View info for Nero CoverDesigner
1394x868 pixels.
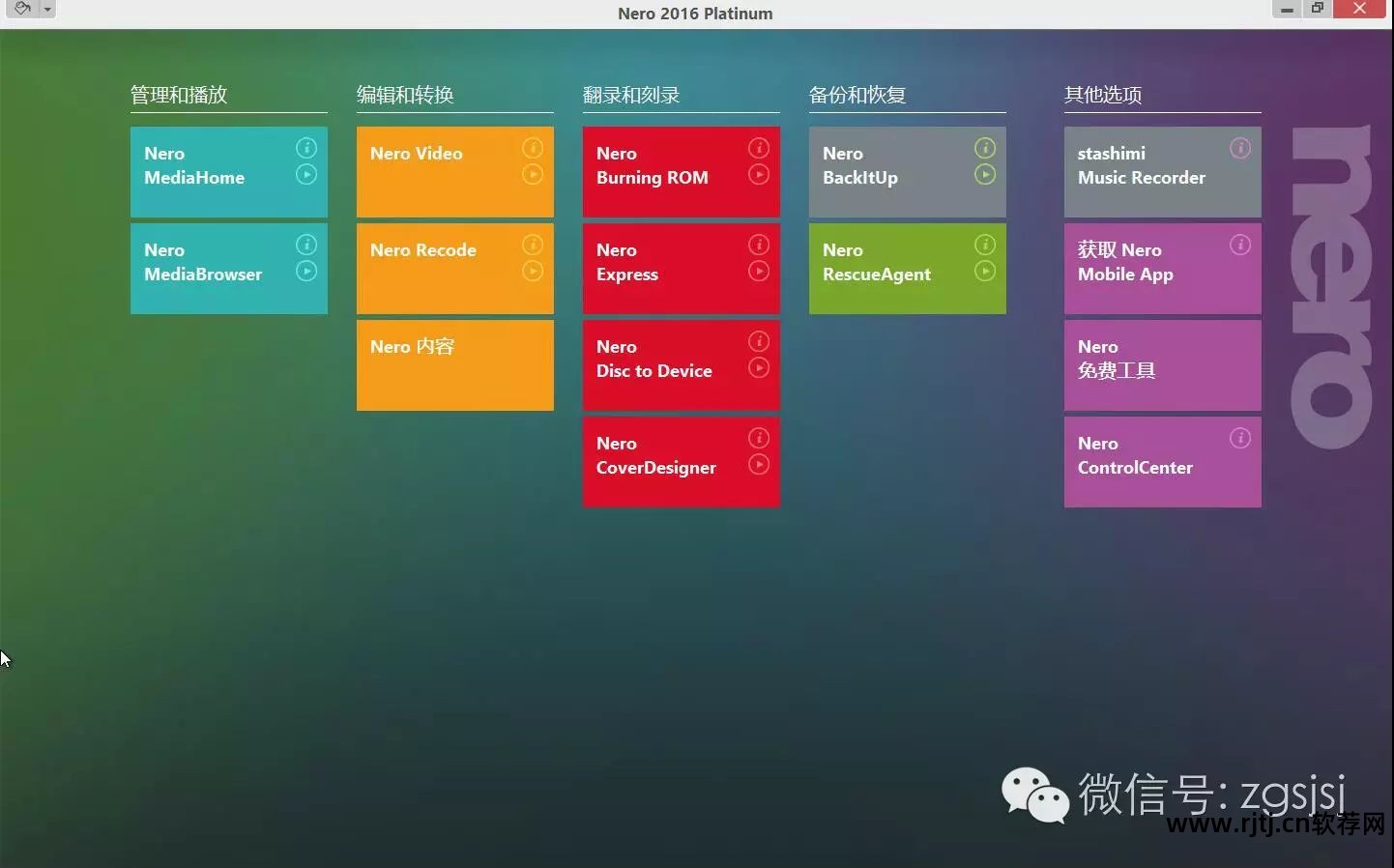[759, 438]
